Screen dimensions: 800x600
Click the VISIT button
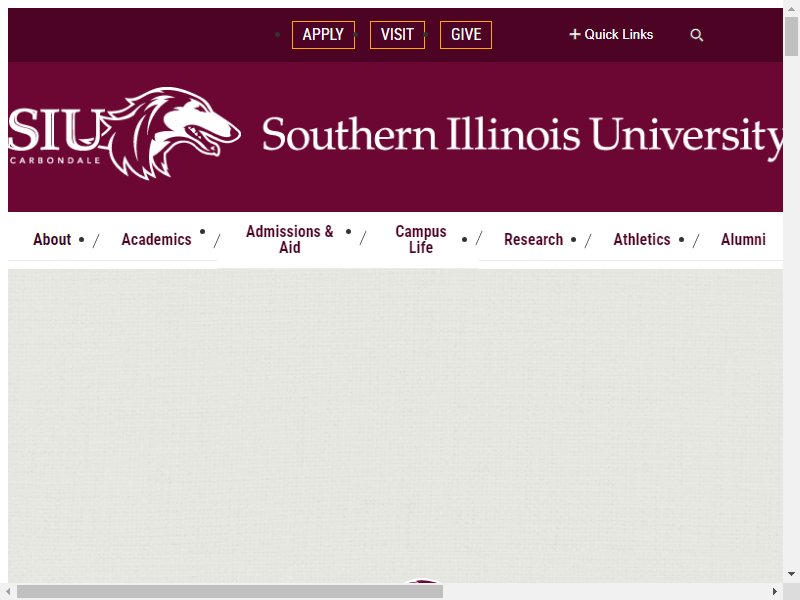click(x=397, y=35)
